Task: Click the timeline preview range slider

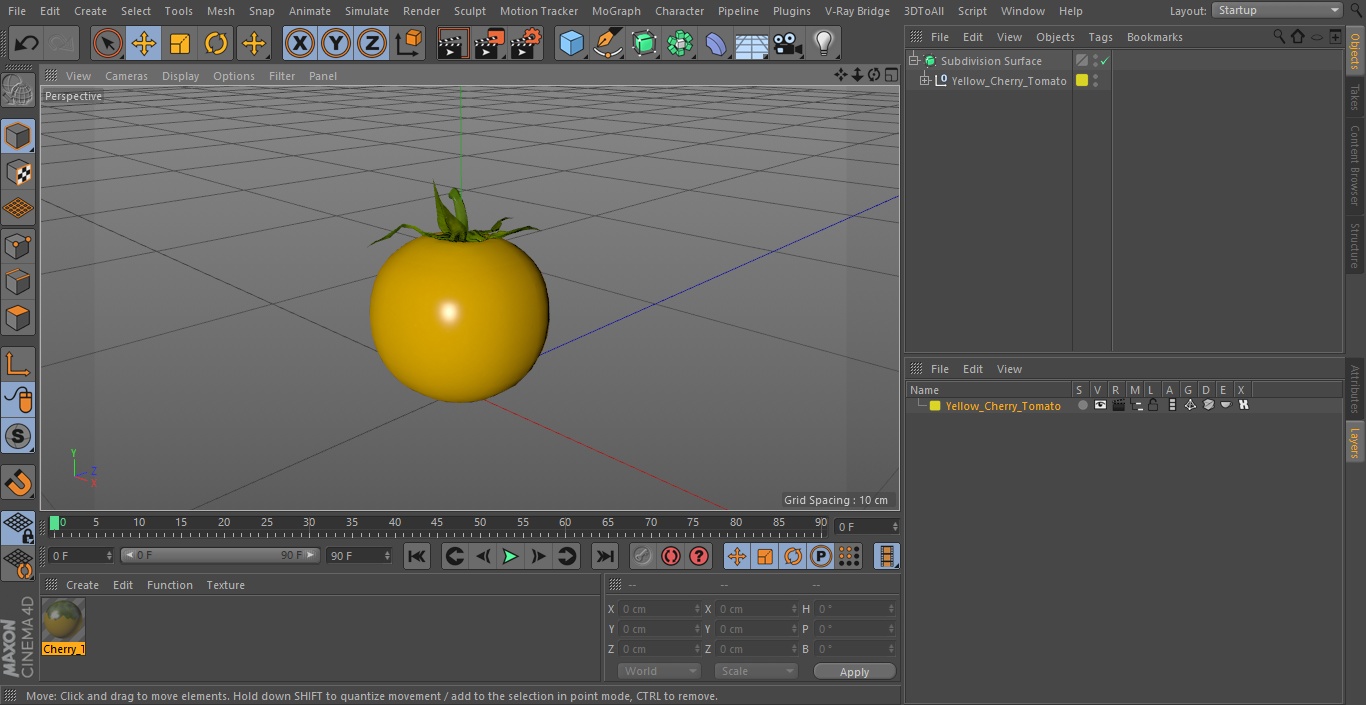Action: tap(220, 555)
